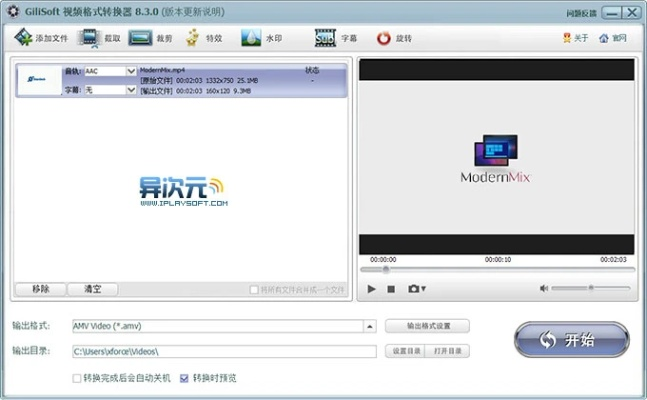Click the 旋转 (Rotate) icon
This screenshot has height=400, width=647.
pyautogui.click(x=384, y=38)
